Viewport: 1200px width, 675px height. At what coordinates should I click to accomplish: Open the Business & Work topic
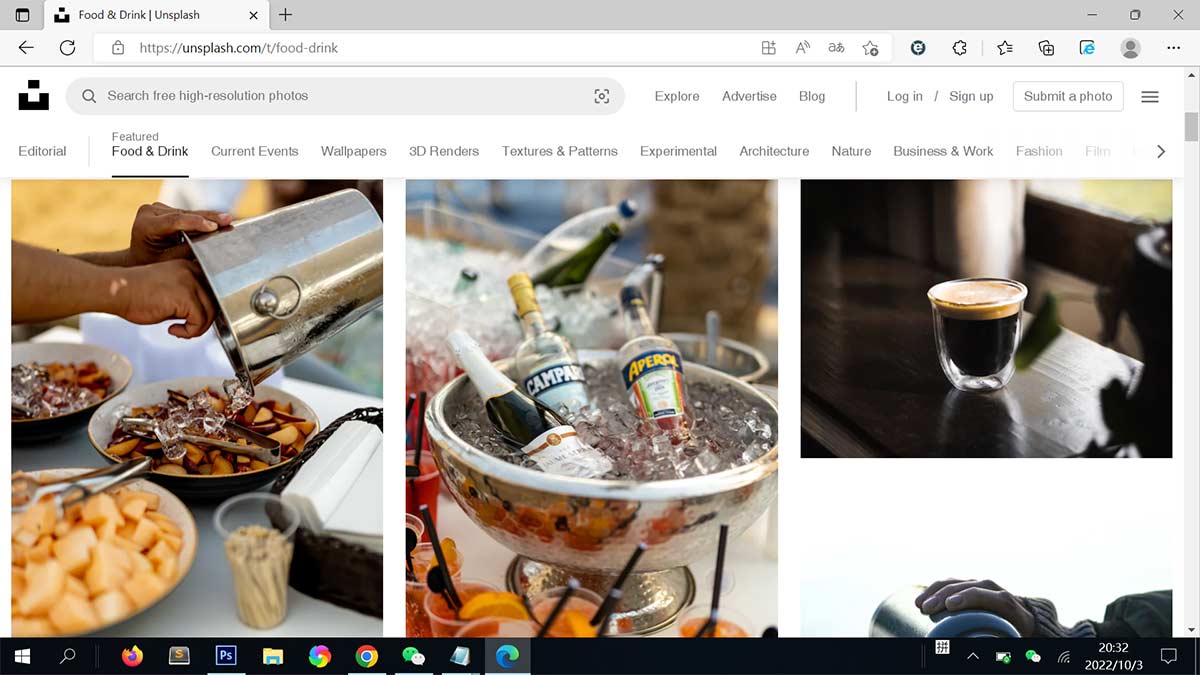point(943,151)
